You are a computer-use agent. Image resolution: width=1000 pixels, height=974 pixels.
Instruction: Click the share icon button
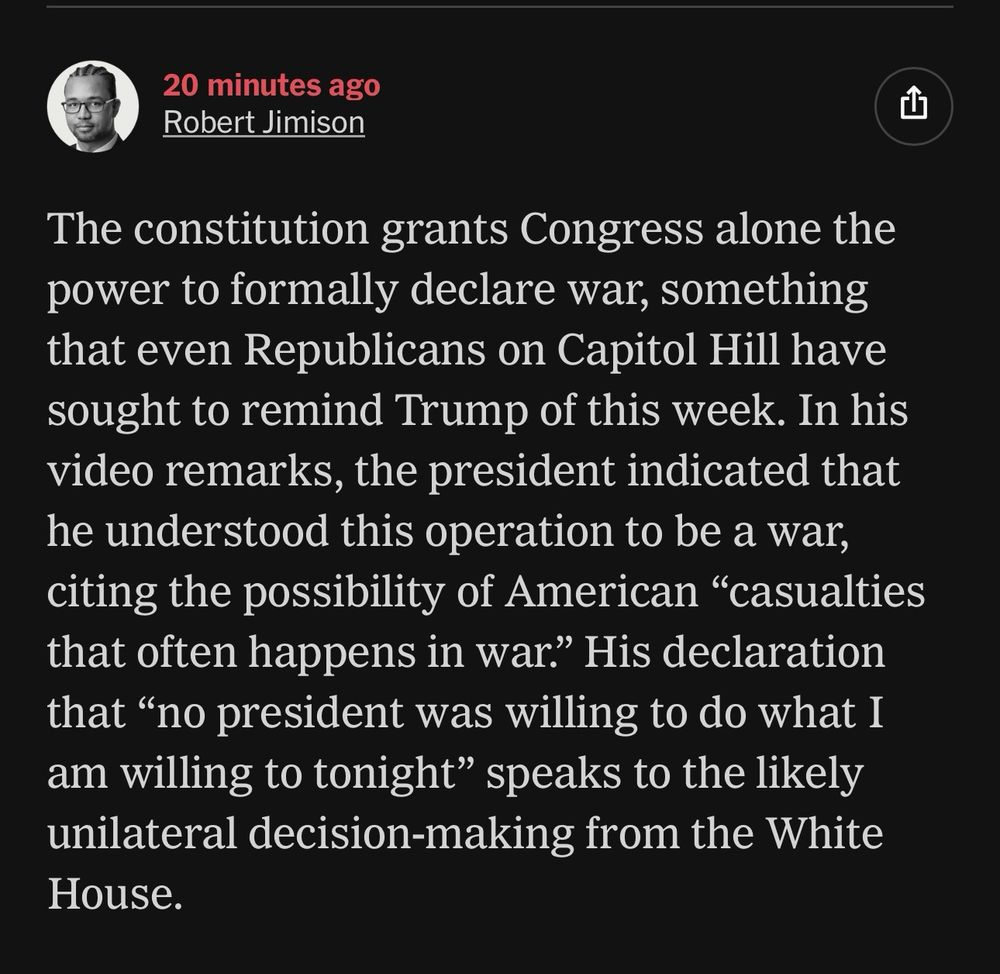(x=913, y=105)
